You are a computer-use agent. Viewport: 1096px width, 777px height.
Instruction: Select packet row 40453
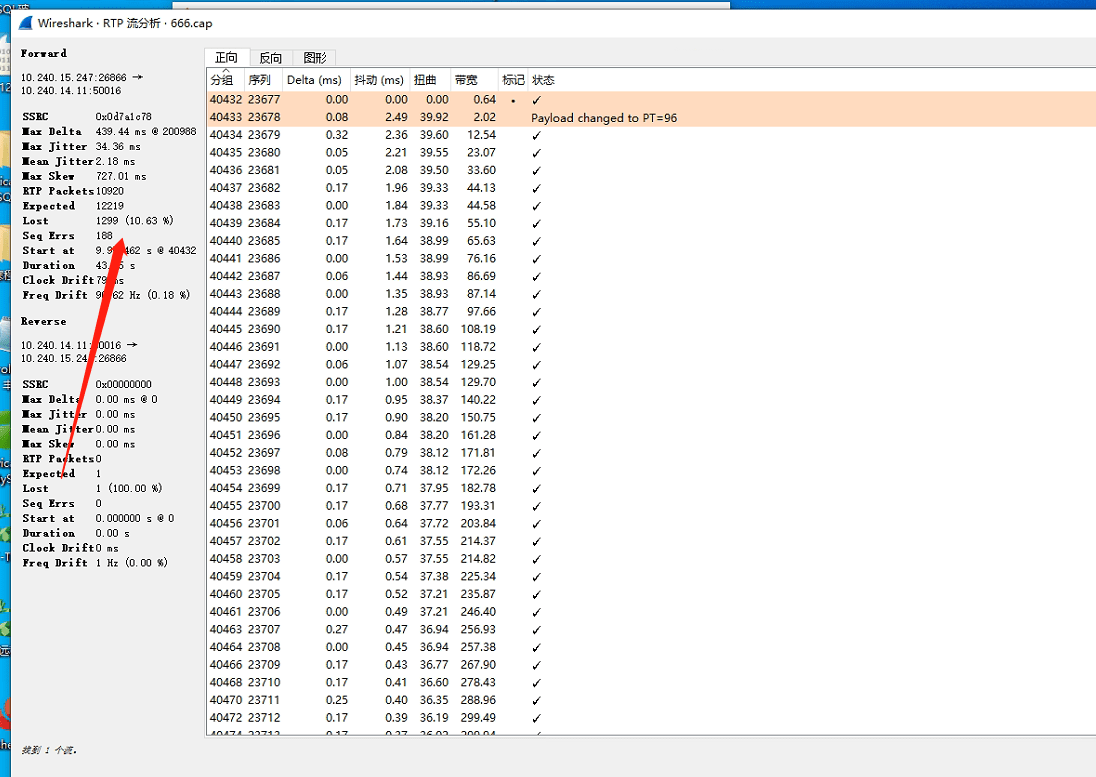click(x=651, y=470)
